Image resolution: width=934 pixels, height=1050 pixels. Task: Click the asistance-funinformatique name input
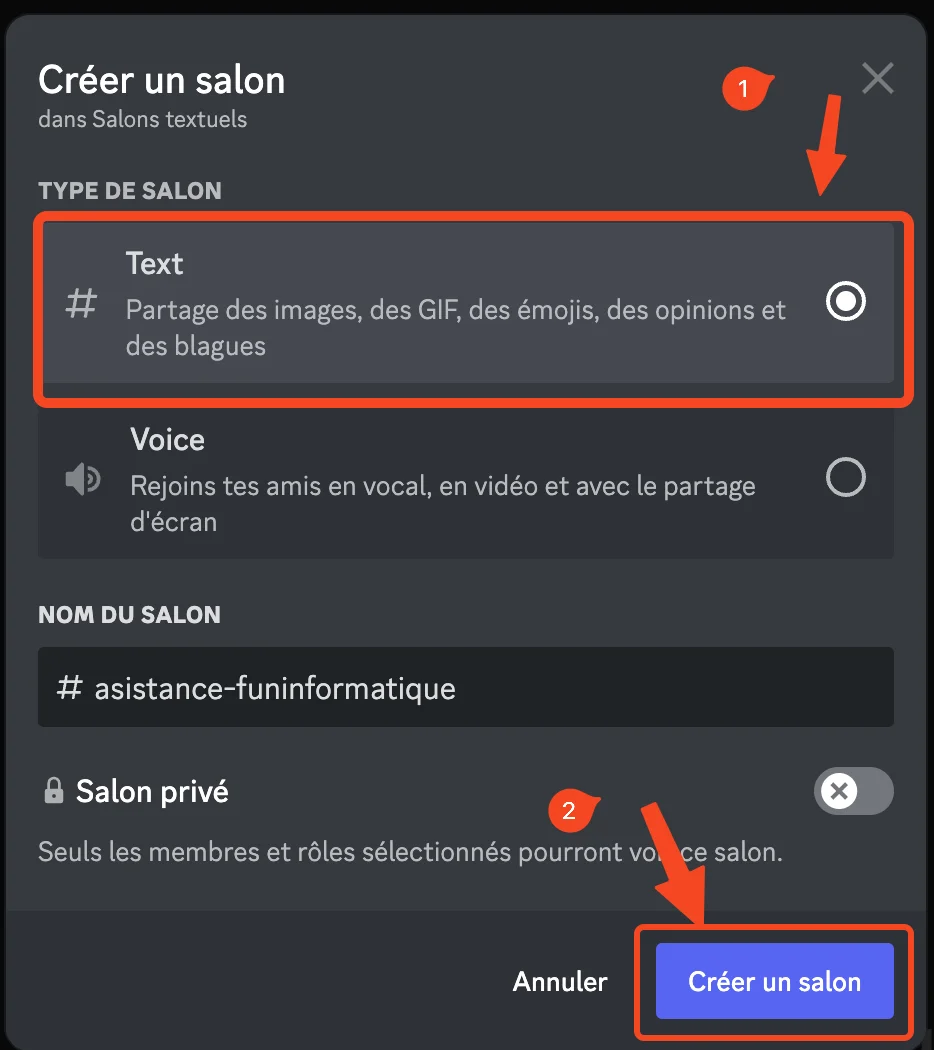tap(466, 687)
